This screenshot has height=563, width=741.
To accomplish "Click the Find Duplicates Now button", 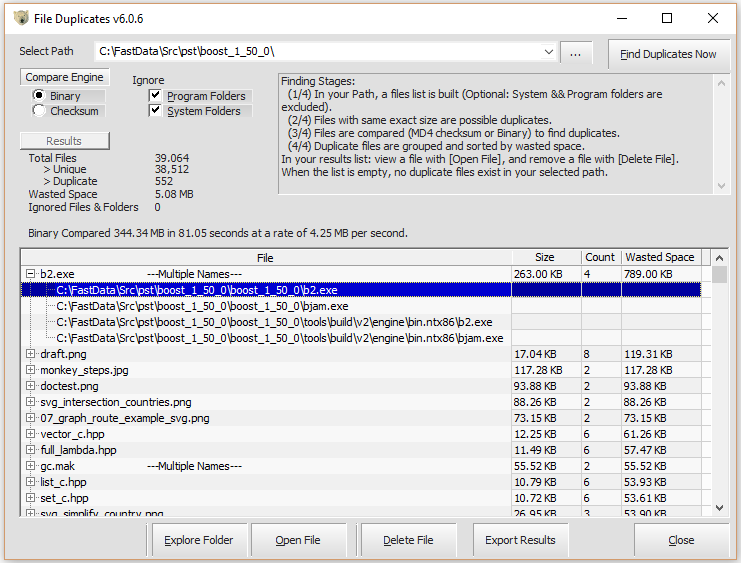I will [x=668, y=55].
